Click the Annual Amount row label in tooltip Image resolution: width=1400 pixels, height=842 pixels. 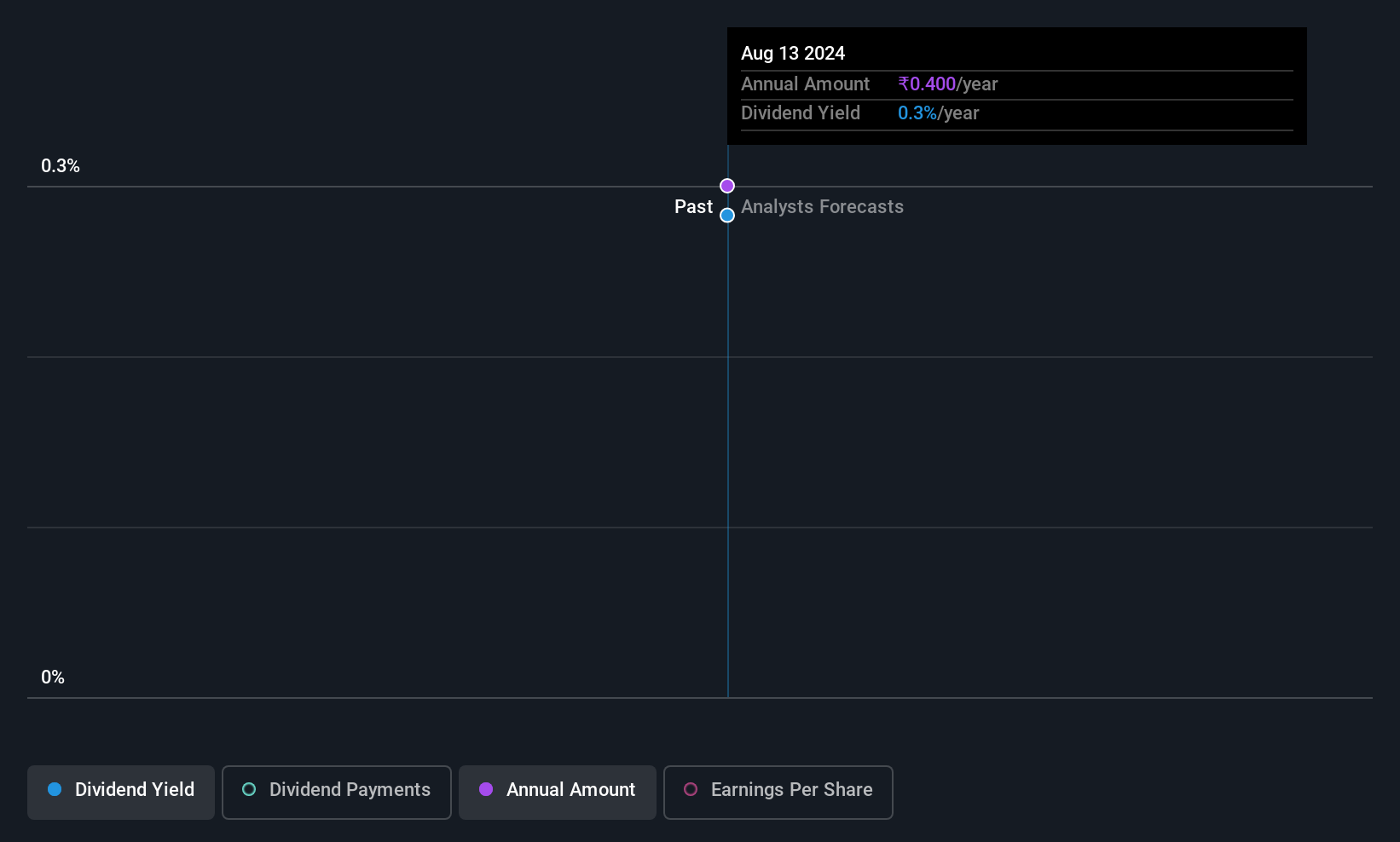[x=805, y=84]
